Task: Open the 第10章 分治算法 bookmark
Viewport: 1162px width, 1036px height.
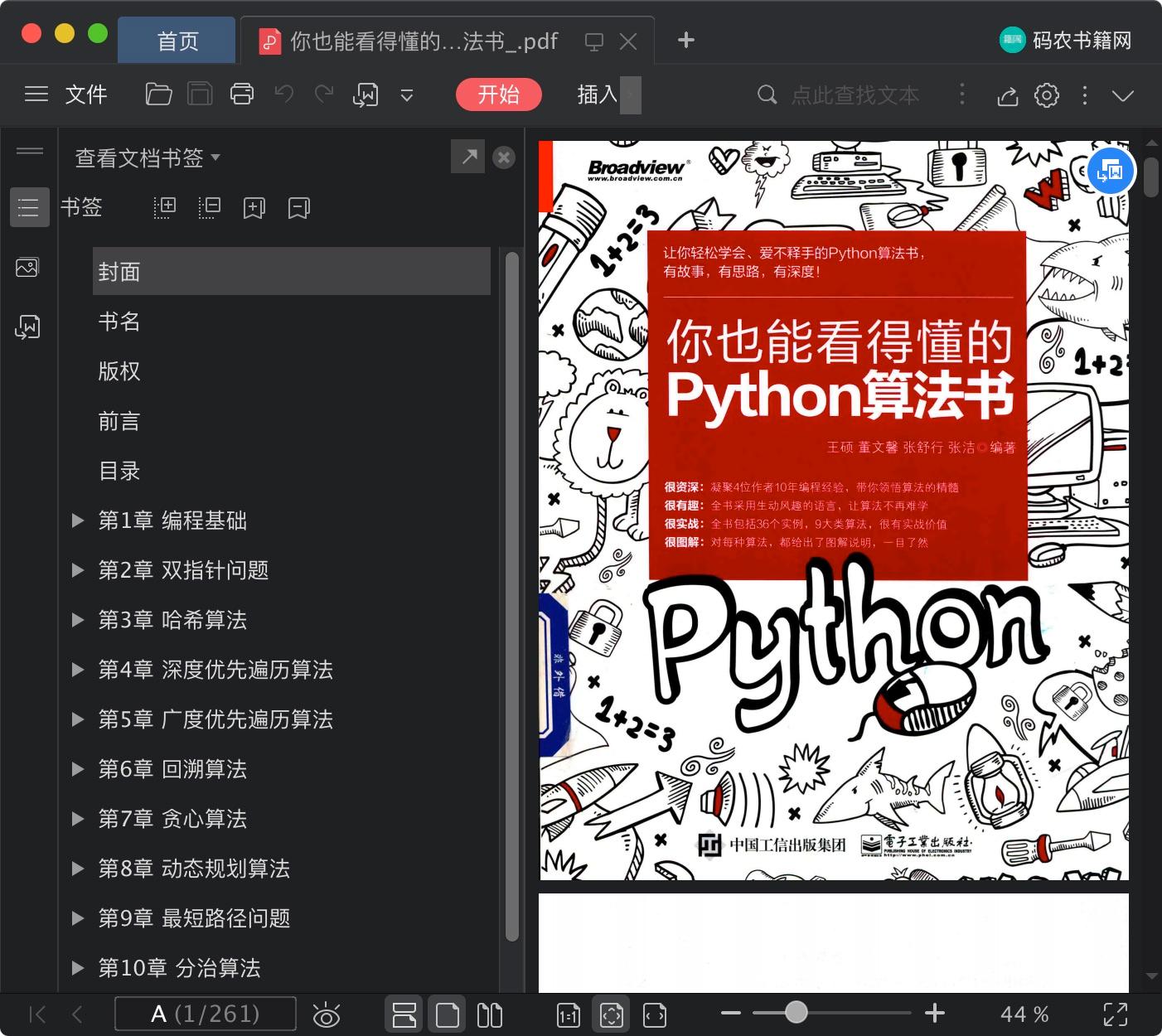Action: (179, 968)
